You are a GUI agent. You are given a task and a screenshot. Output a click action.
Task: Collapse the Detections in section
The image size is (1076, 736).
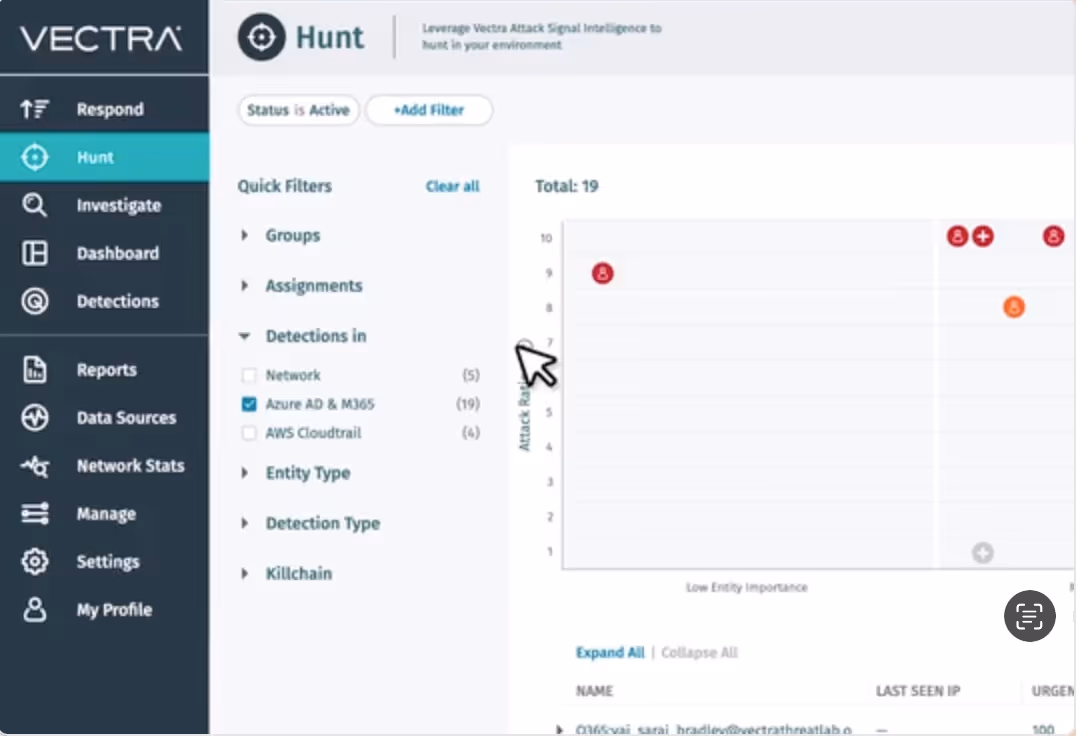pos(244,336)
